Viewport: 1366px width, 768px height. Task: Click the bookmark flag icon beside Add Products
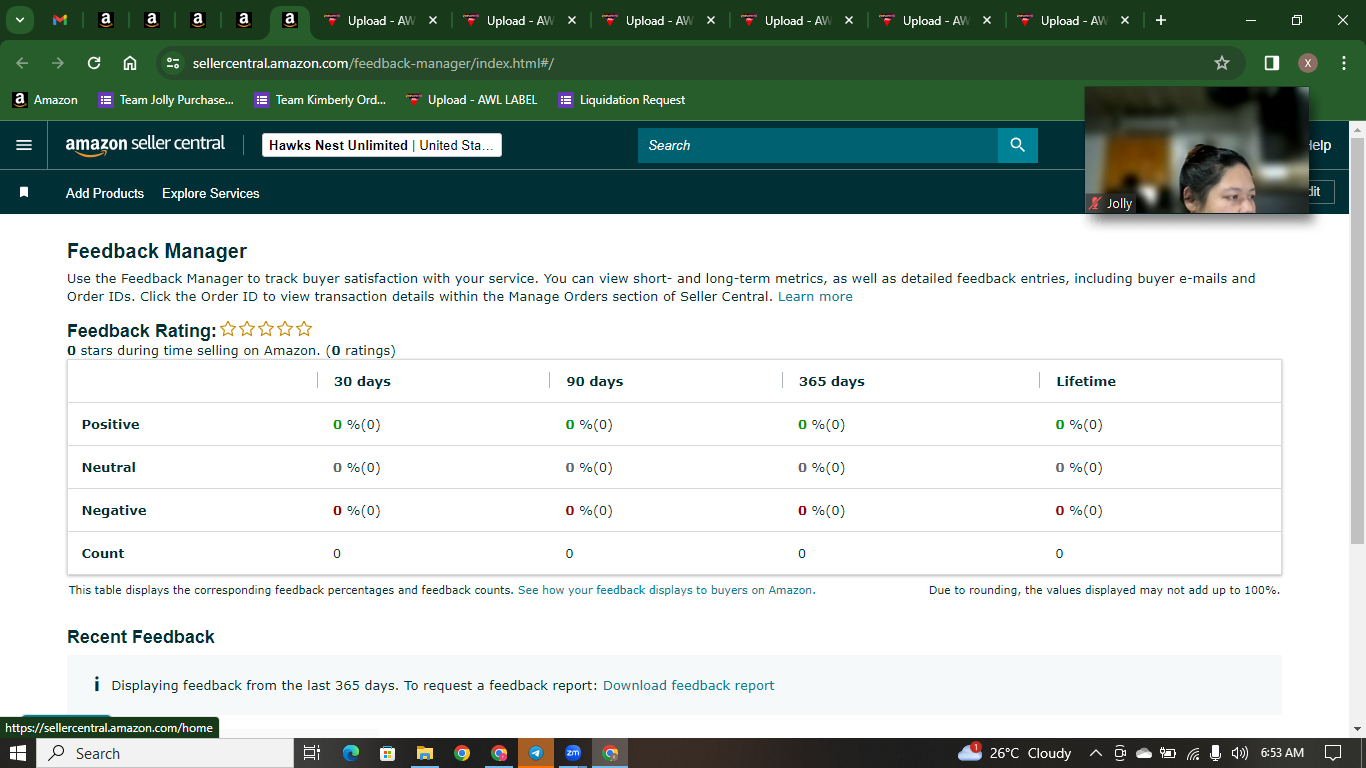coord(24,192)
